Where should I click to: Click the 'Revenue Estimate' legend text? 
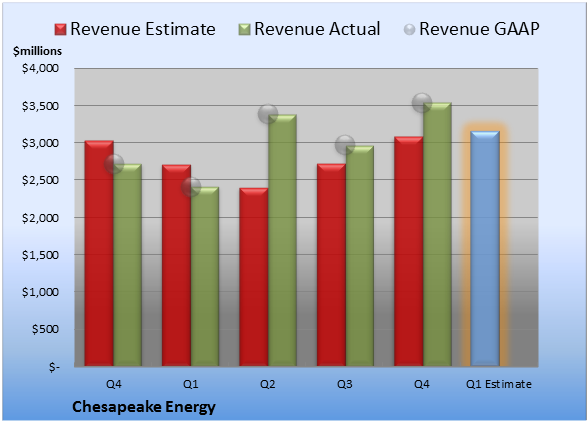point(143,29)
